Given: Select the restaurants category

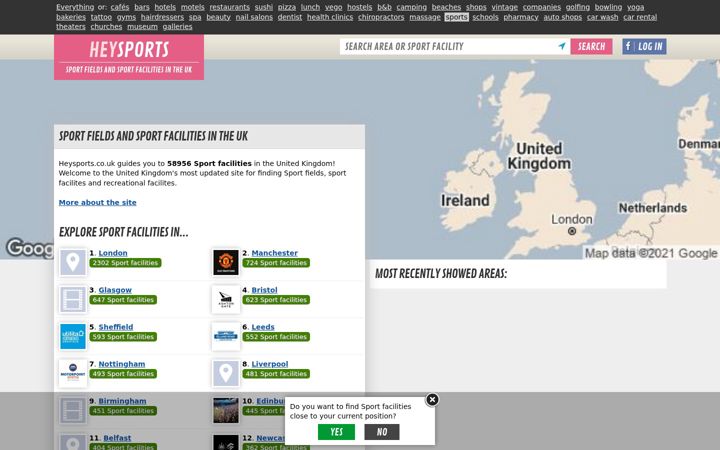Looking at the screenshot, I should coord(230,7).
